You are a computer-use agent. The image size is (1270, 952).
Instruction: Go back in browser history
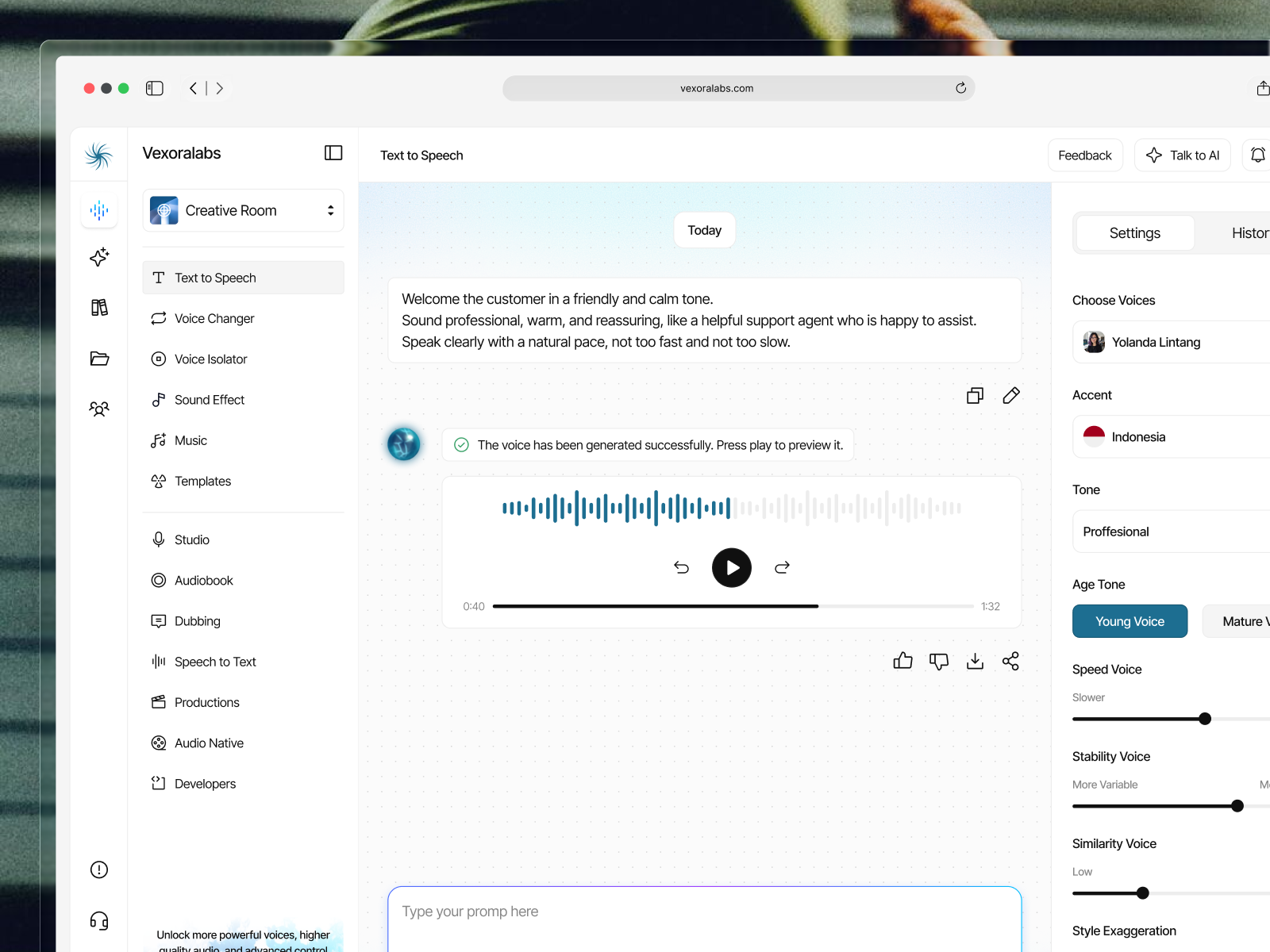[x=193, y=88]
